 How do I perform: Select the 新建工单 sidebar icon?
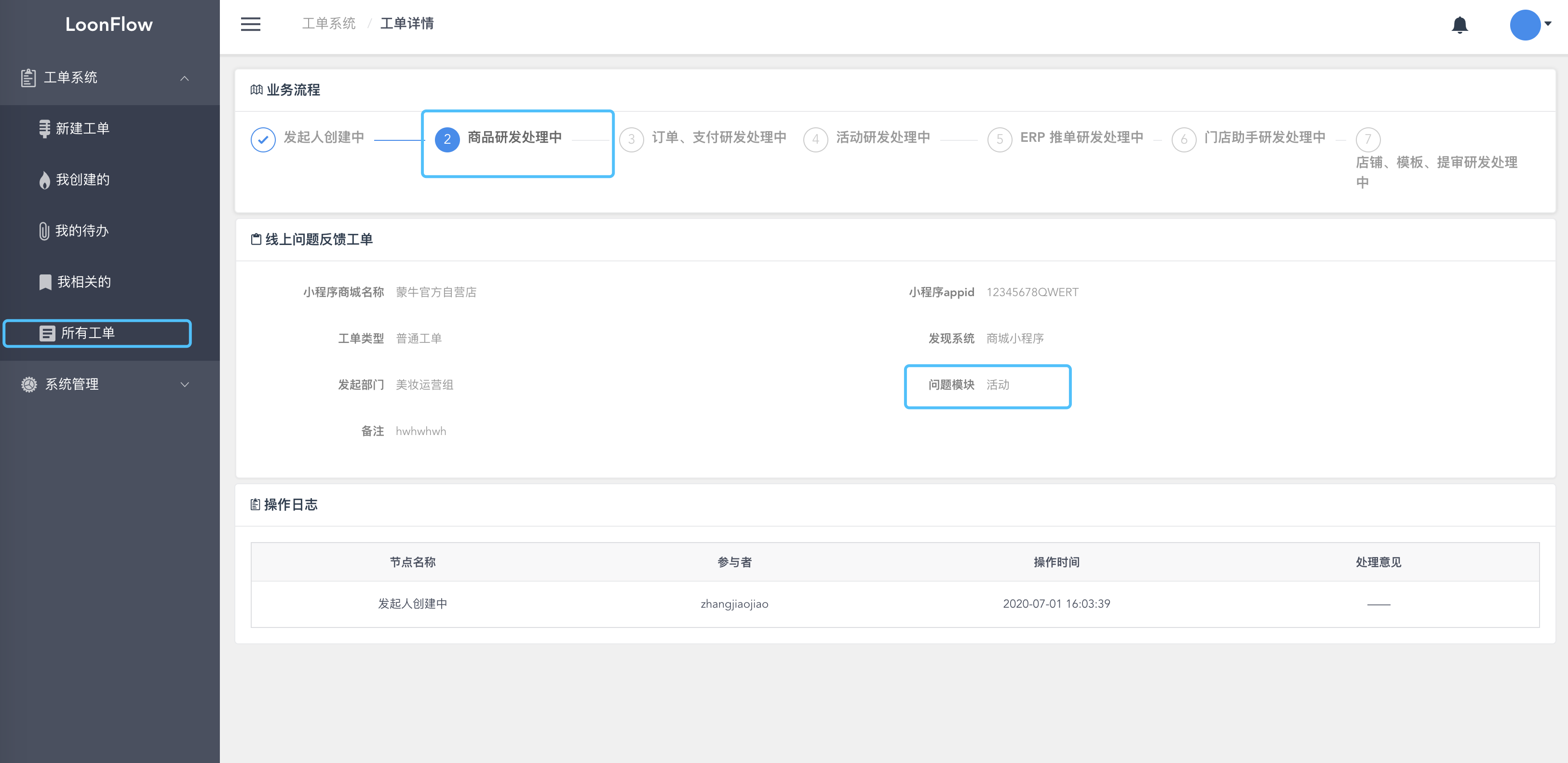pos(44,128)
